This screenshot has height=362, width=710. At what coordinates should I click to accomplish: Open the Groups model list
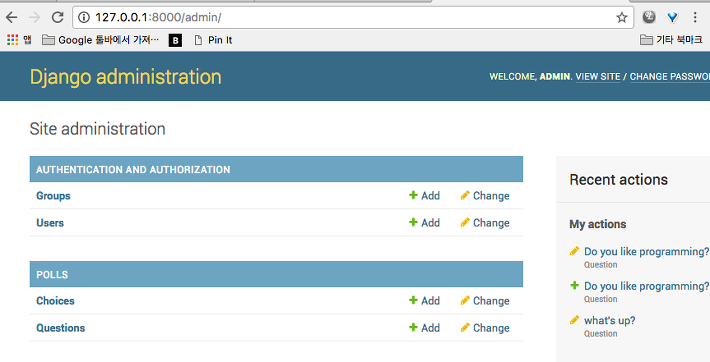pyautogui.click(x=53, y=196)
